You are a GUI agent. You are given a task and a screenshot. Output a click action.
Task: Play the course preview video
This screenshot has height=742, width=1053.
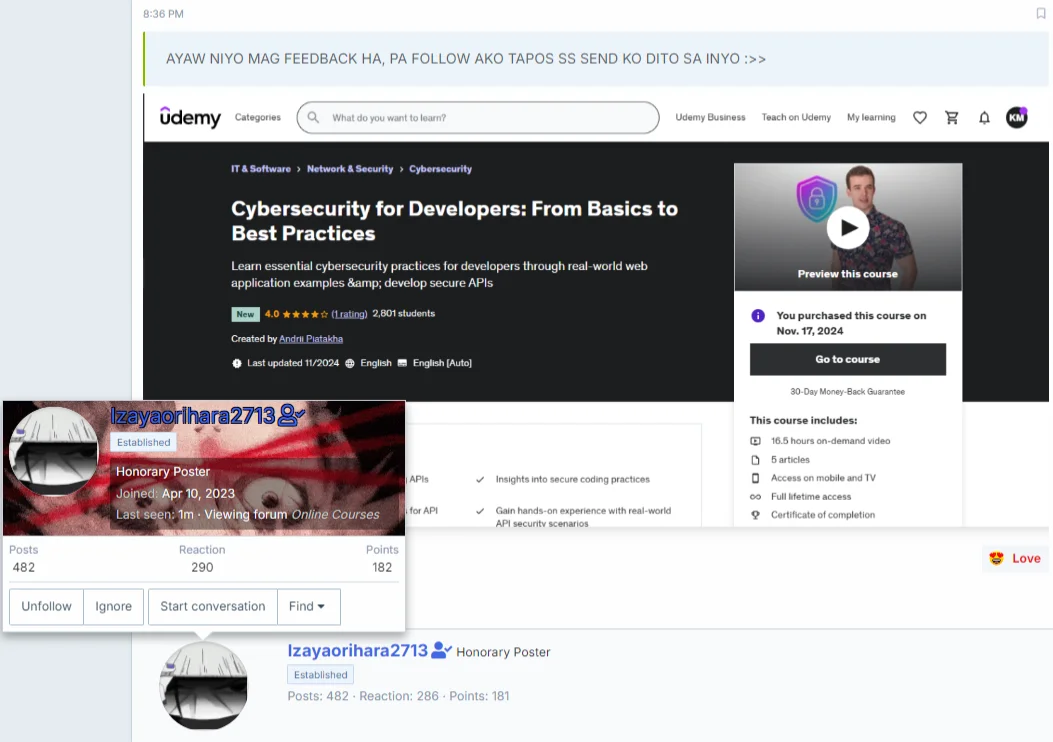click(848, 228)
